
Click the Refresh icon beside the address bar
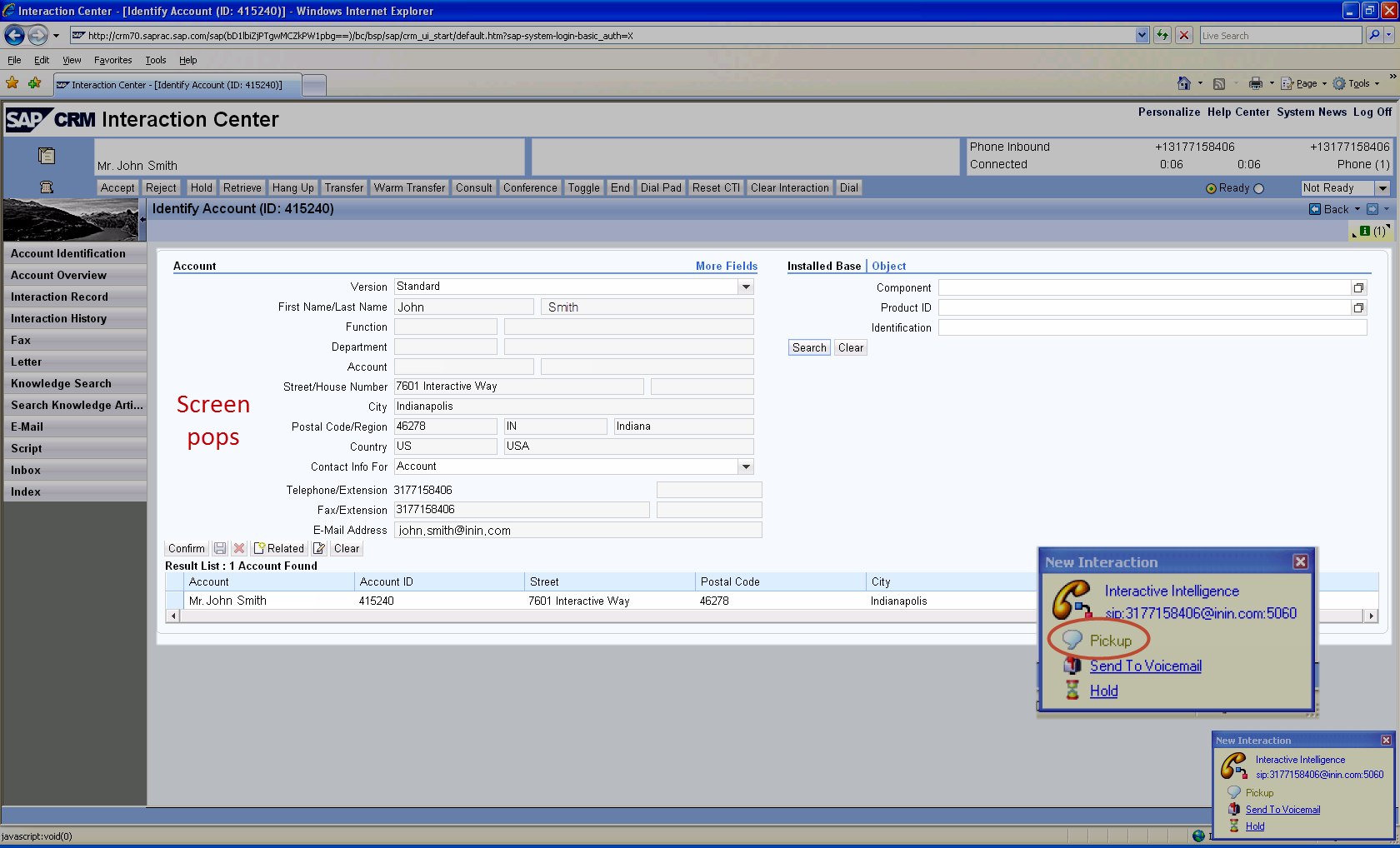tap(1162, 35)
